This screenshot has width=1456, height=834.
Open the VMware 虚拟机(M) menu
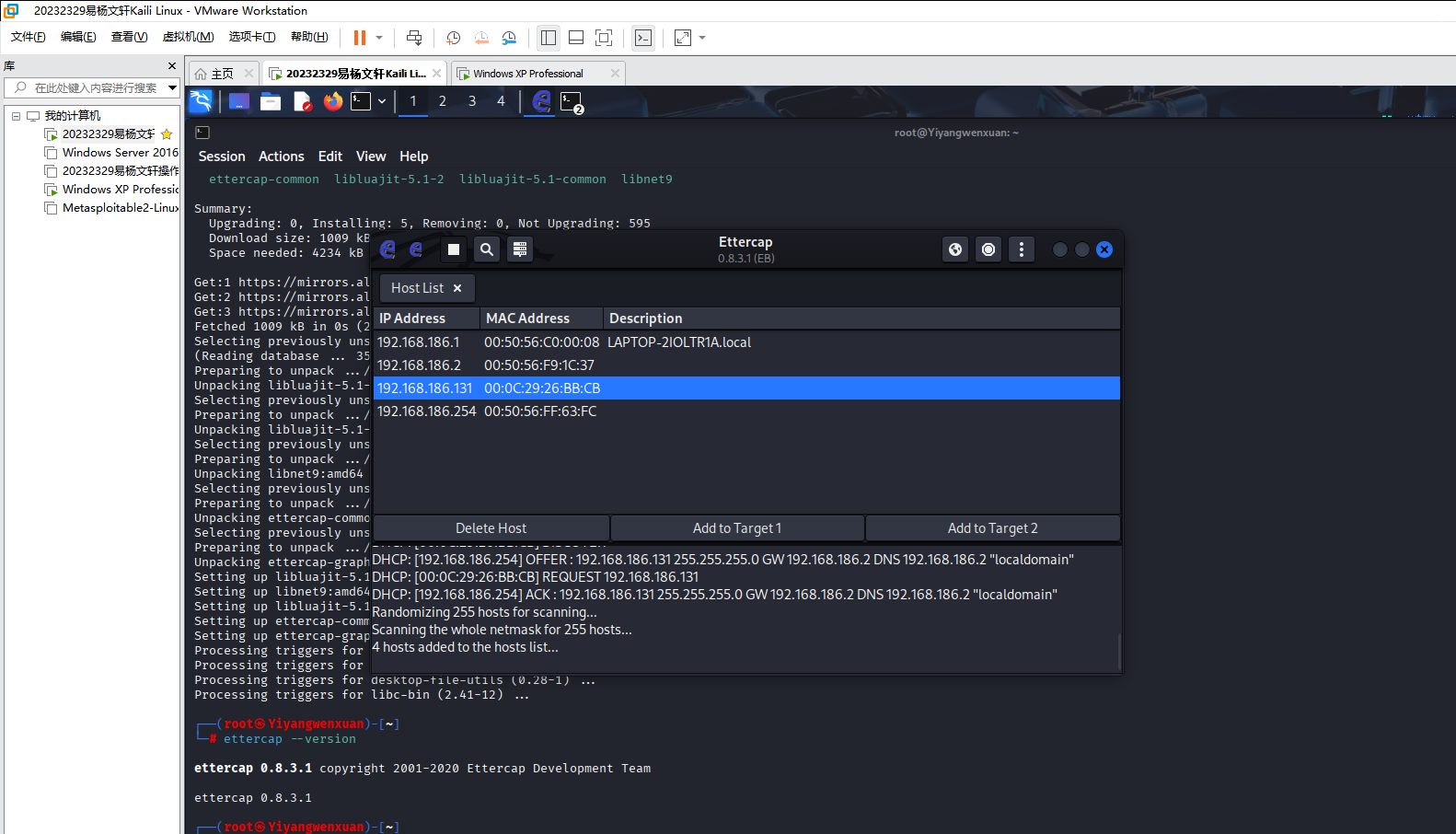[188, 37]
